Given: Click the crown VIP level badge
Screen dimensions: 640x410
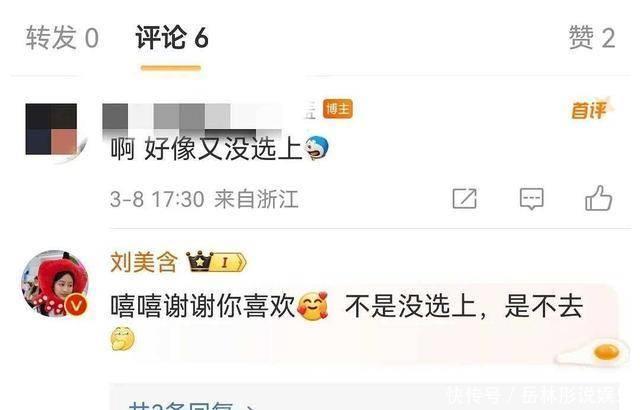Looking at the screenshot, I should point(216,262).
